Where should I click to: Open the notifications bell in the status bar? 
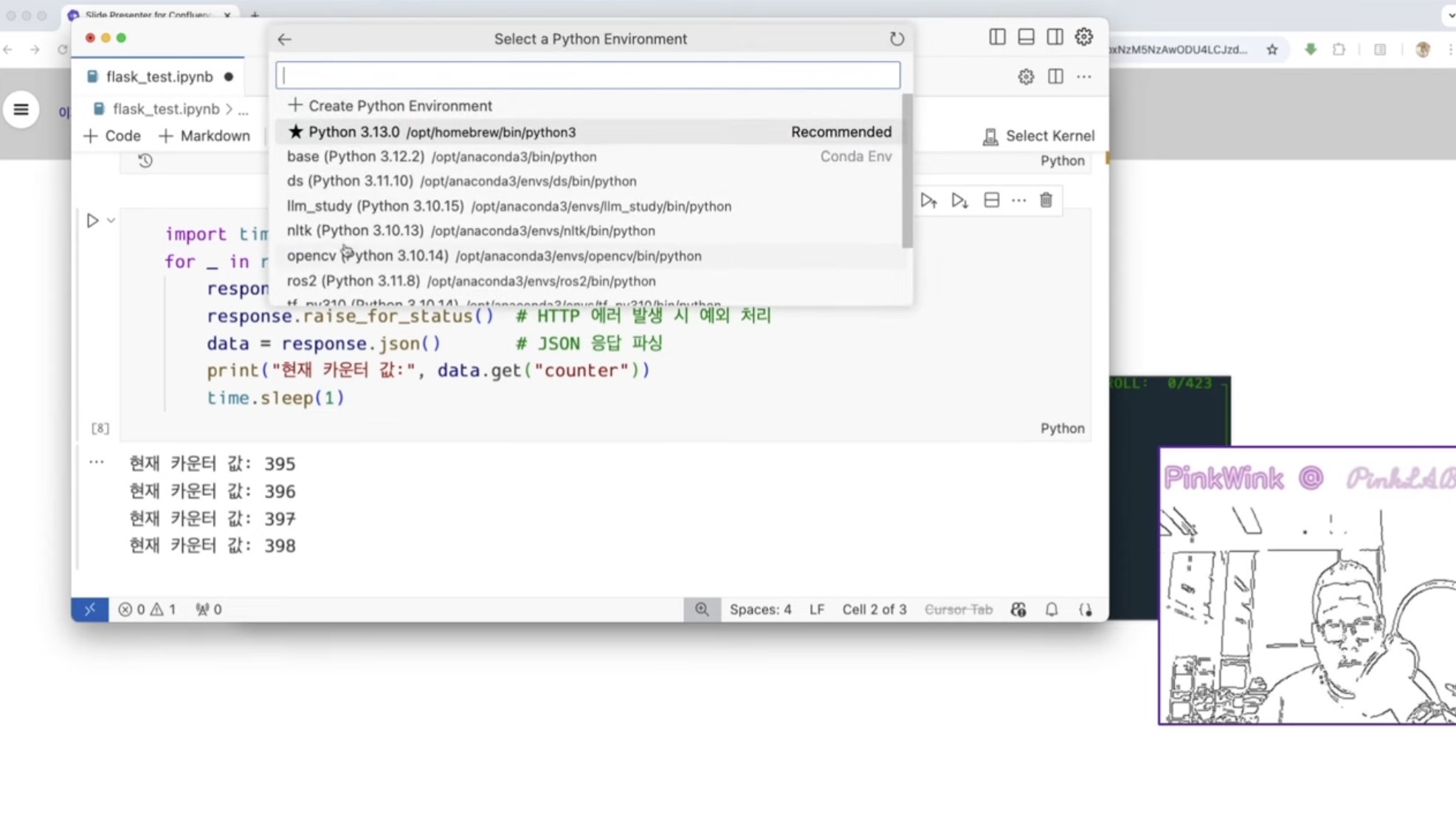1052,609
